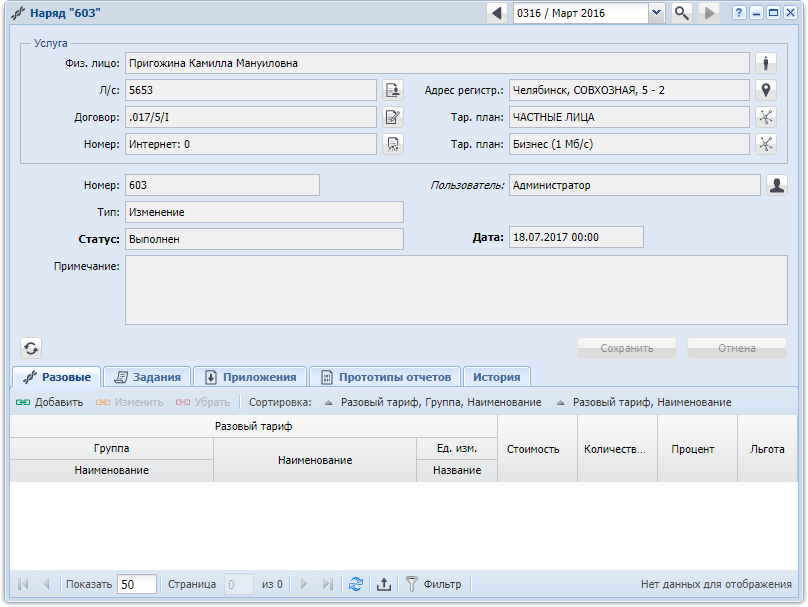Click the Тип field showing Изменение

pos(264,212)
